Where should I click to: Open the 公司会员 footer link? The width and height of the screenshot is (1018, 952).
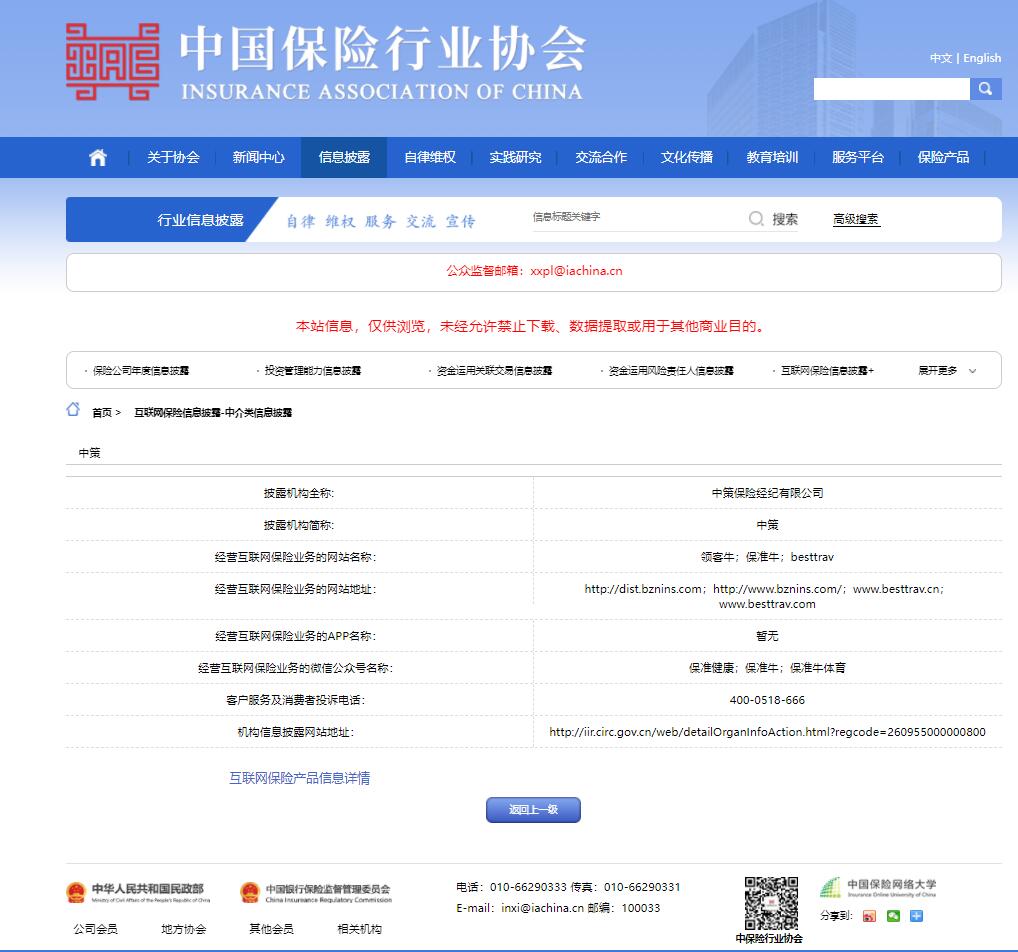point(95,929)
